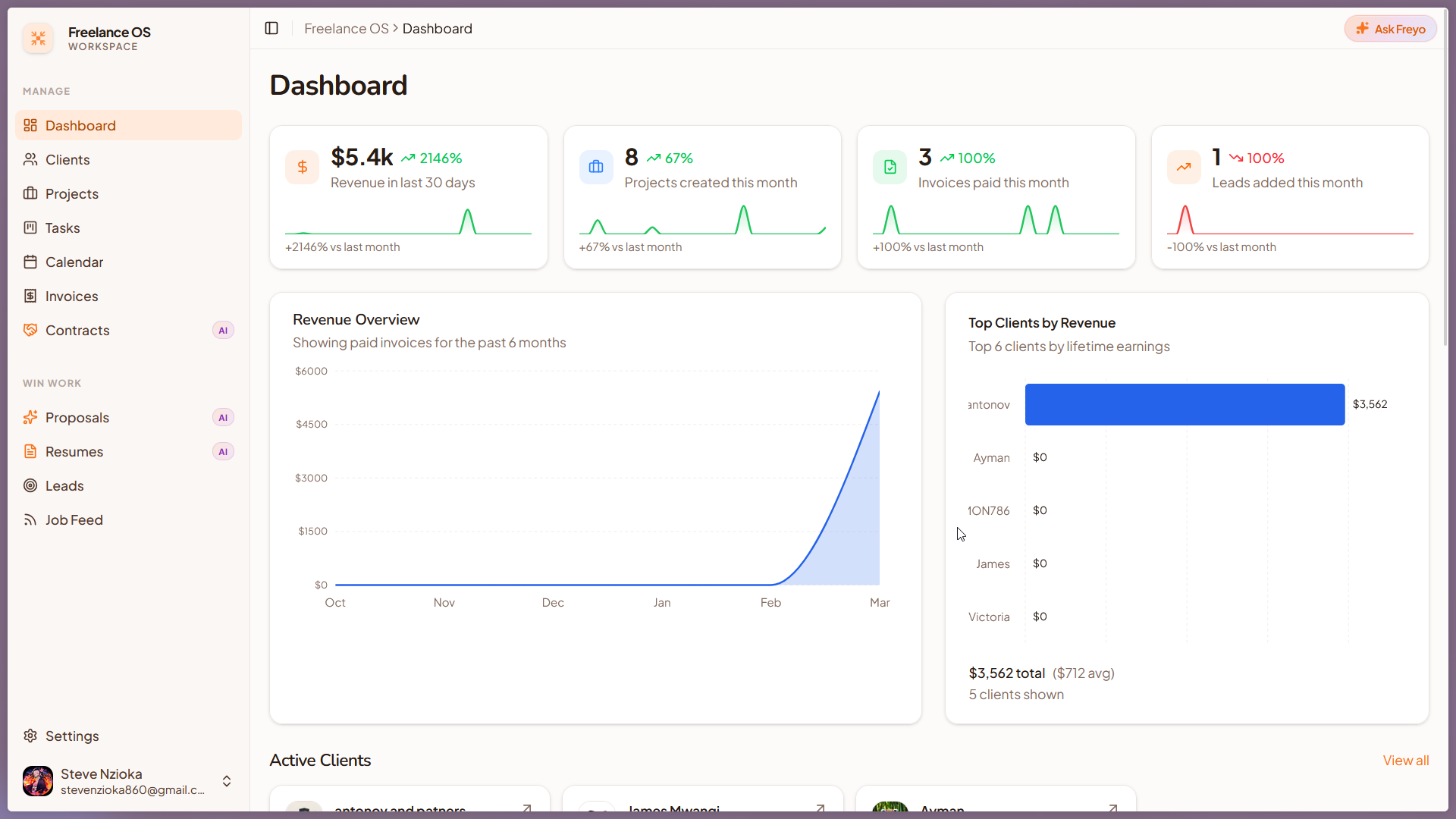
Task: Click the Freelance OS breadcrumb link
Action: click(346, 29)
